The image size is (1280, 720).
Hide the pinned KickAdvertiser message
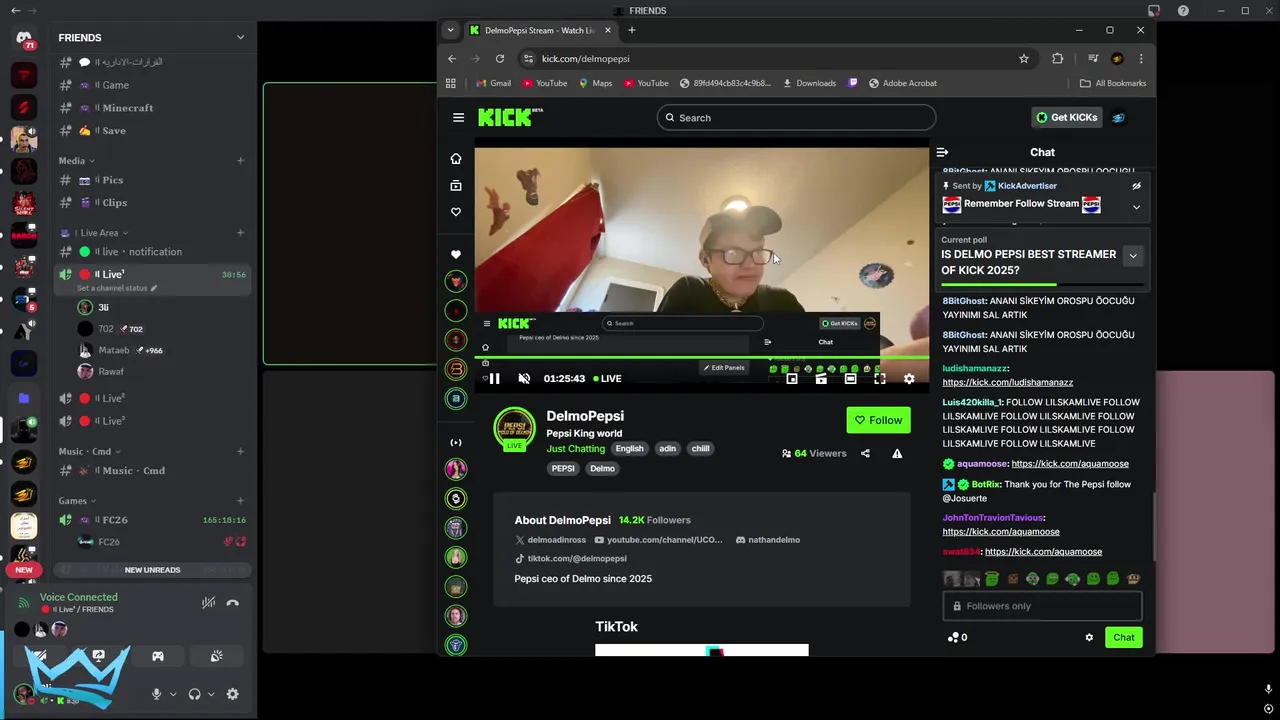(1136, 186)
